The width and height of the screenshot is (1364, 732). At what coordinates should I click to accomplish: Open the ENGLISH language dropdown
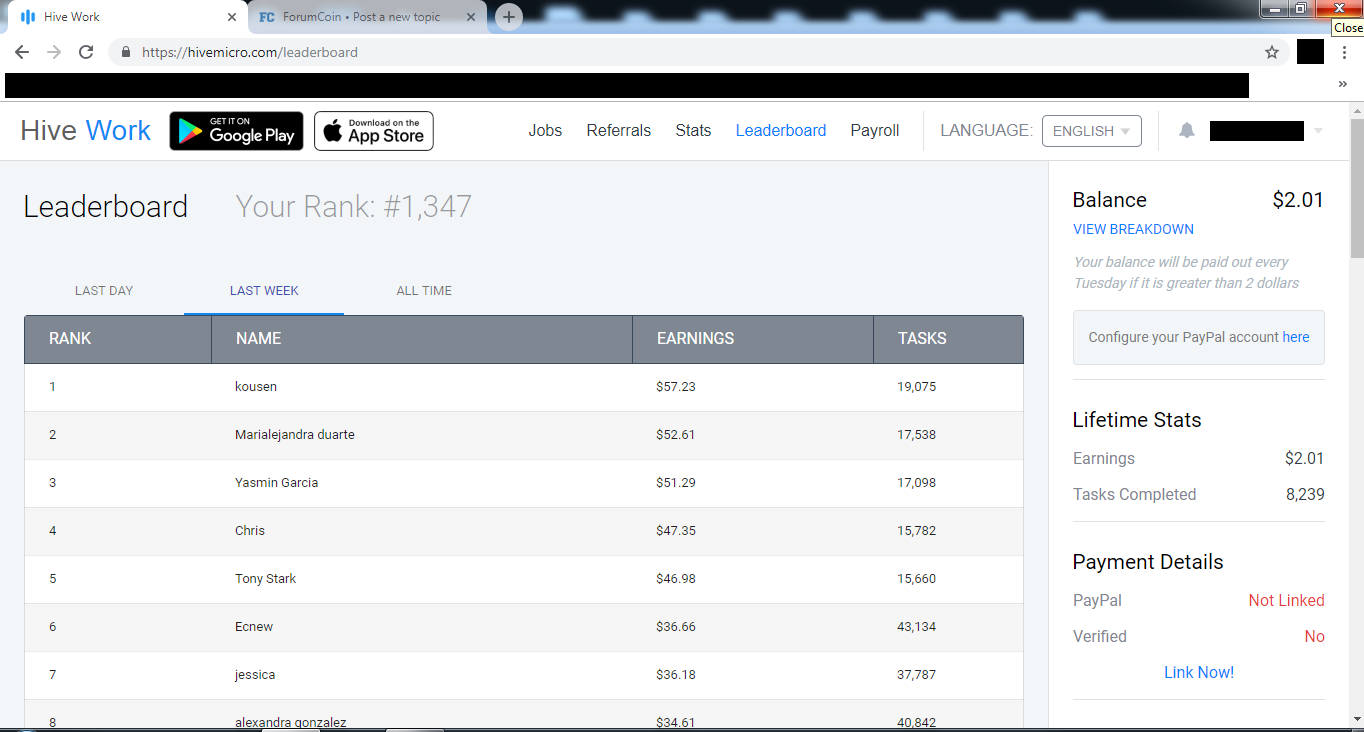coord(1091,131)
